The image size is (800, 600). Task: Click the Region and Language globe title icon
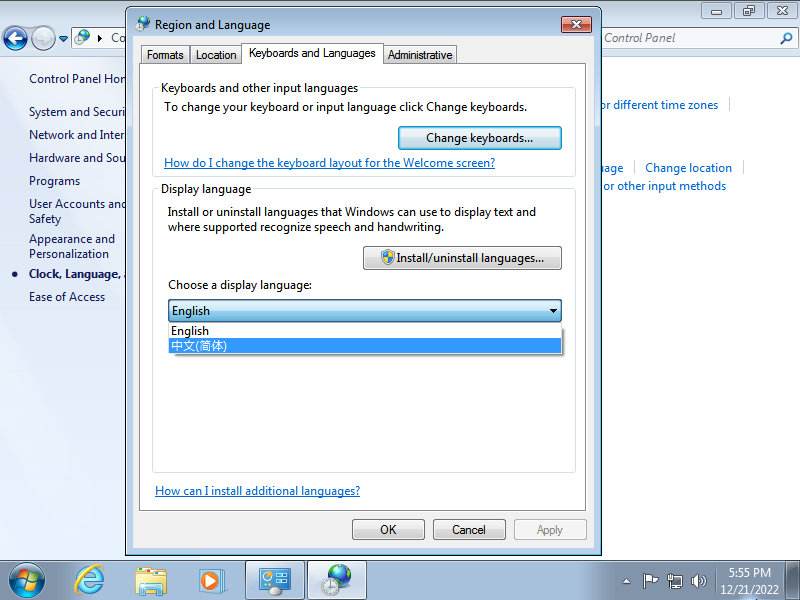pyautogui.click(x=143, y=23)
